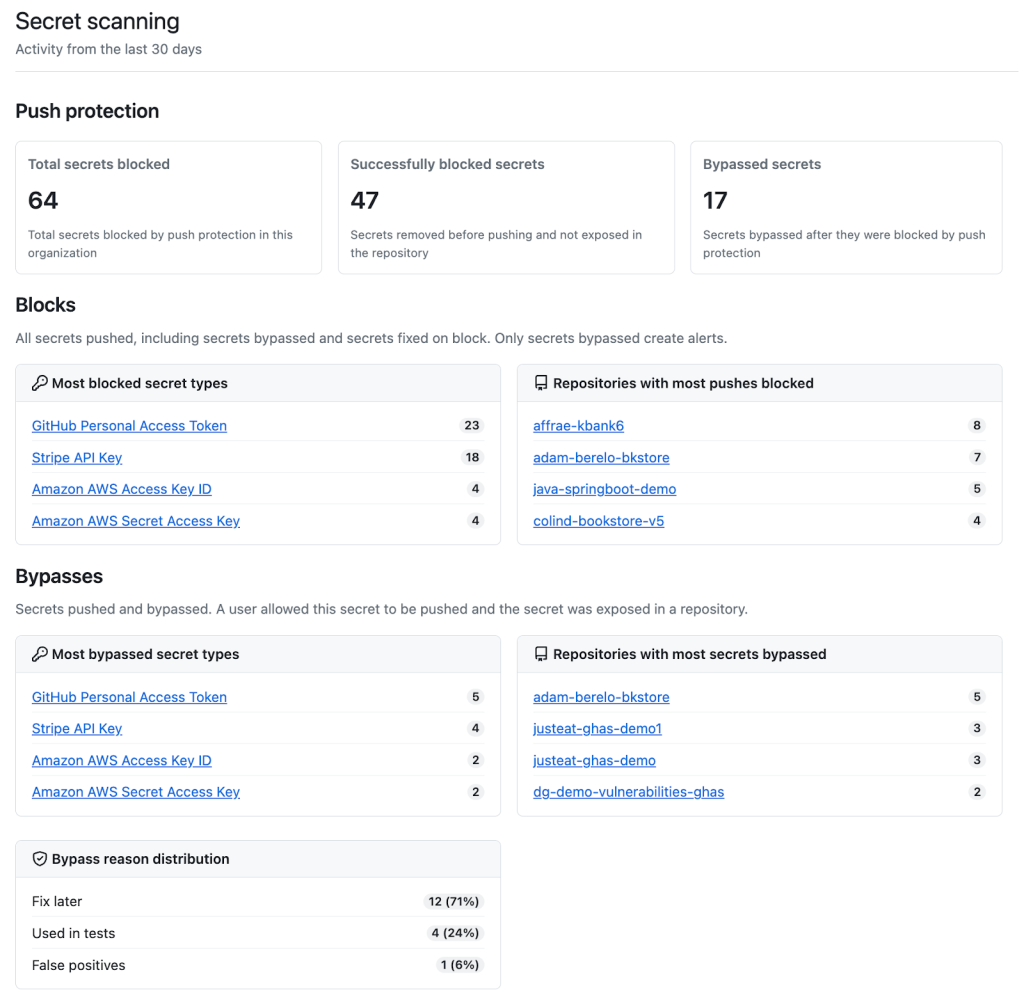The width and height of the screenshot is (1024, 1002).
Task: Open Amazon AWS Secret Access Key blocked link
Action: point(136,521)
